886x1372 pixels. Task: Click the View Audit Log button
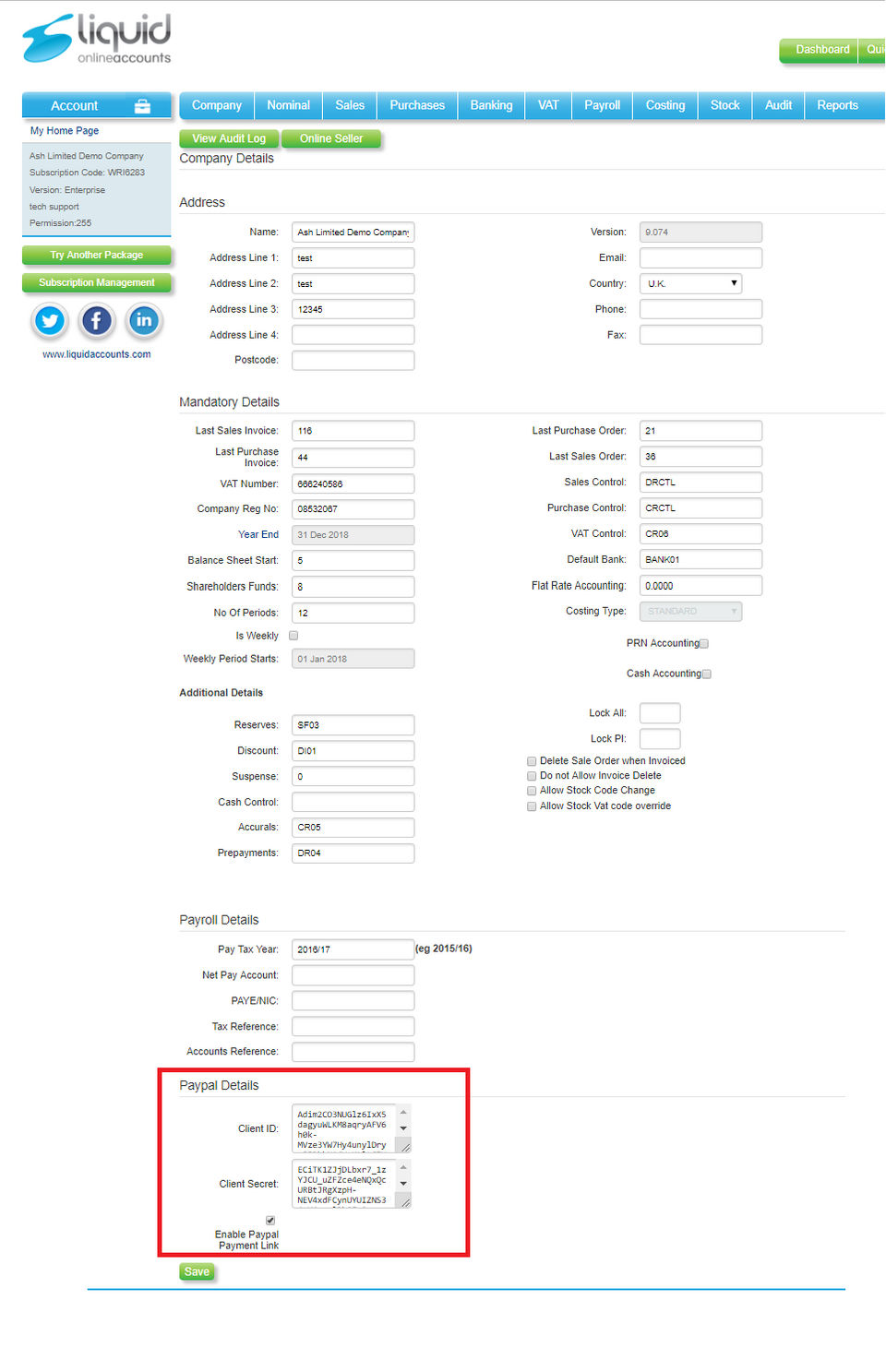(x=229, y=138)
